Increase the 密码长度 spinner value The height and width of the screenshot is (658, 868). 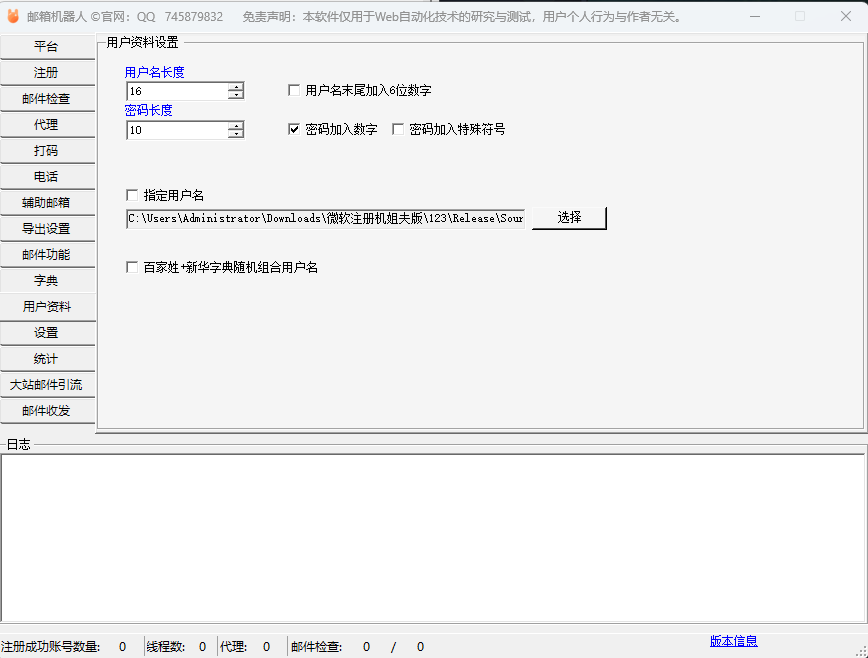pyautogui.click(x=236, y=126)
